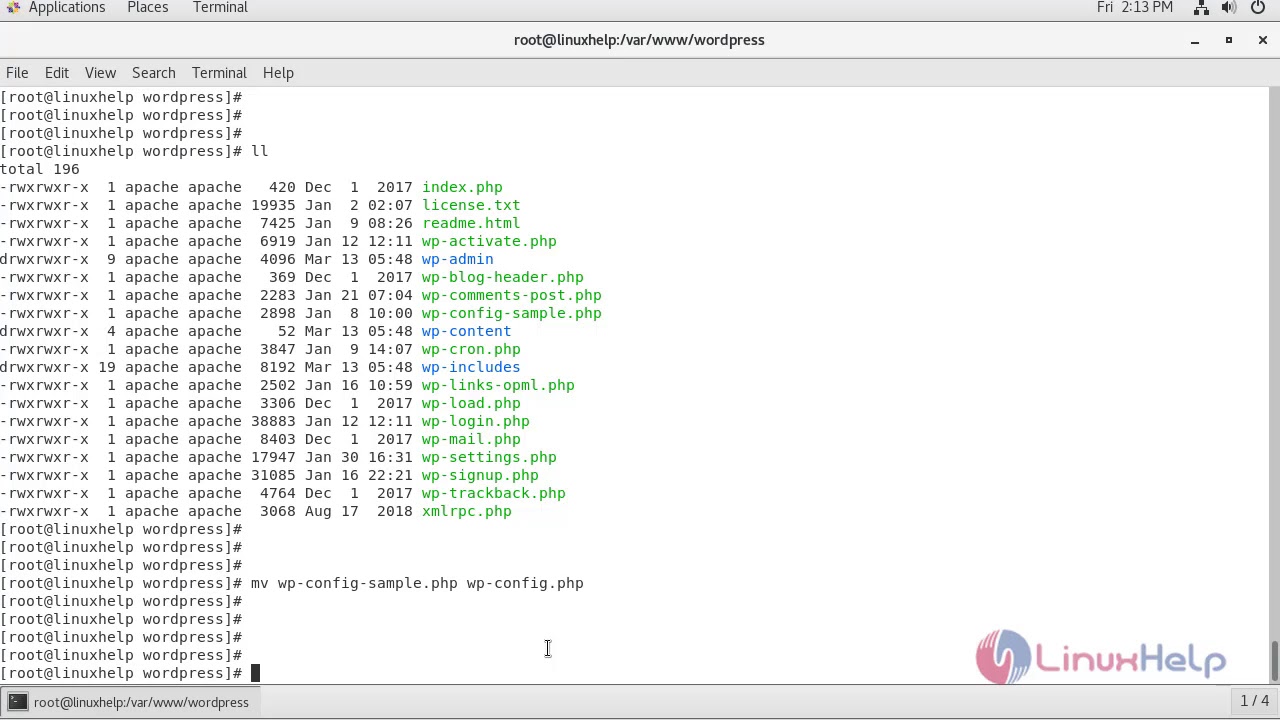Close the terminal window
Screen dimensions: 1280x720
[1263, 40]
